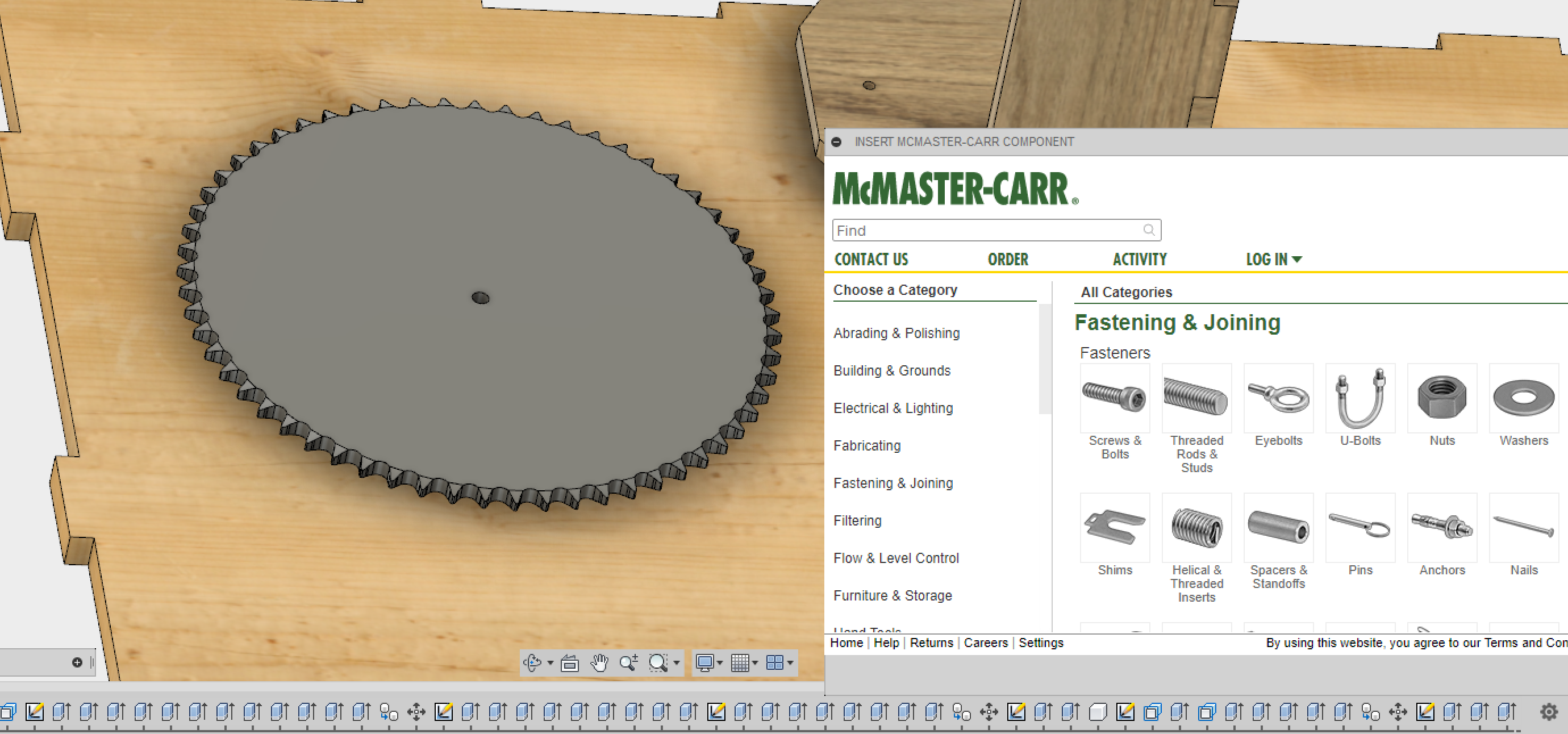This screenshot has height=734, width=1568.
Task: Click the Returns footer link
Action: tap(931, 643)
